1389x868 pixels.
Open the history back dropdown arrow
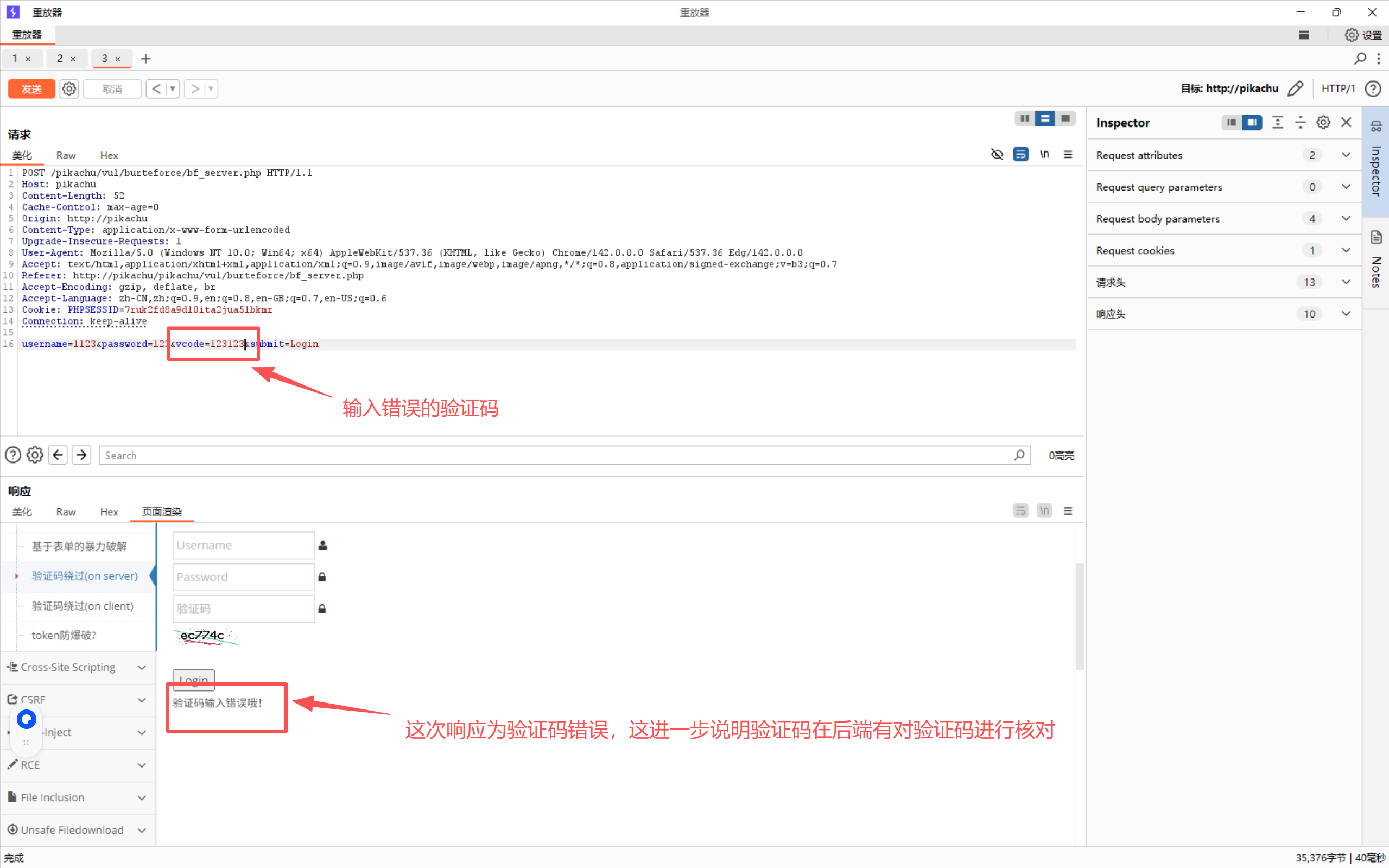(172, 89)
